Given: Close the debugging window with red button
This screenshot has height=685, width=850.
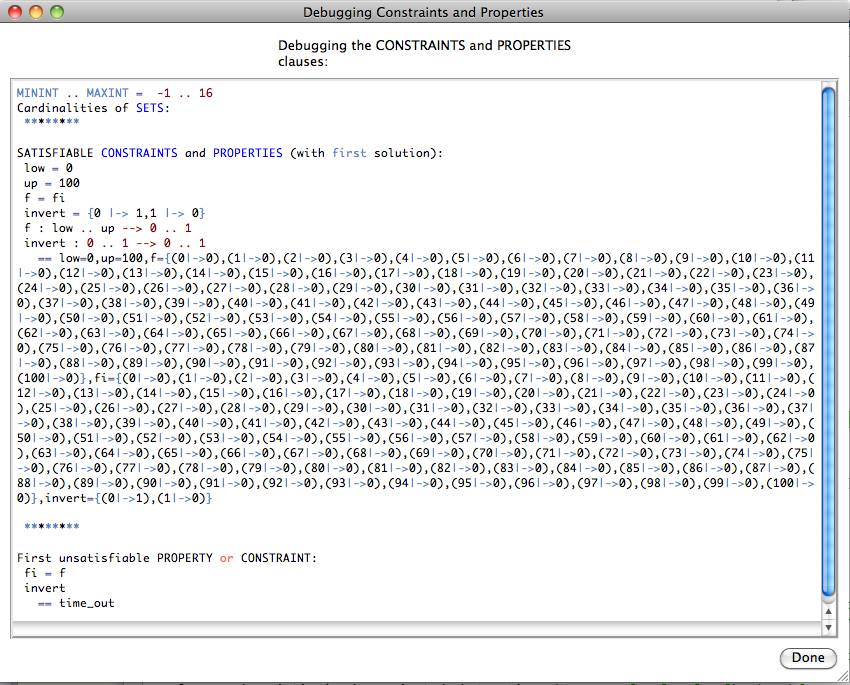Looking at the screenshot, I should click(x=17, y=13).
